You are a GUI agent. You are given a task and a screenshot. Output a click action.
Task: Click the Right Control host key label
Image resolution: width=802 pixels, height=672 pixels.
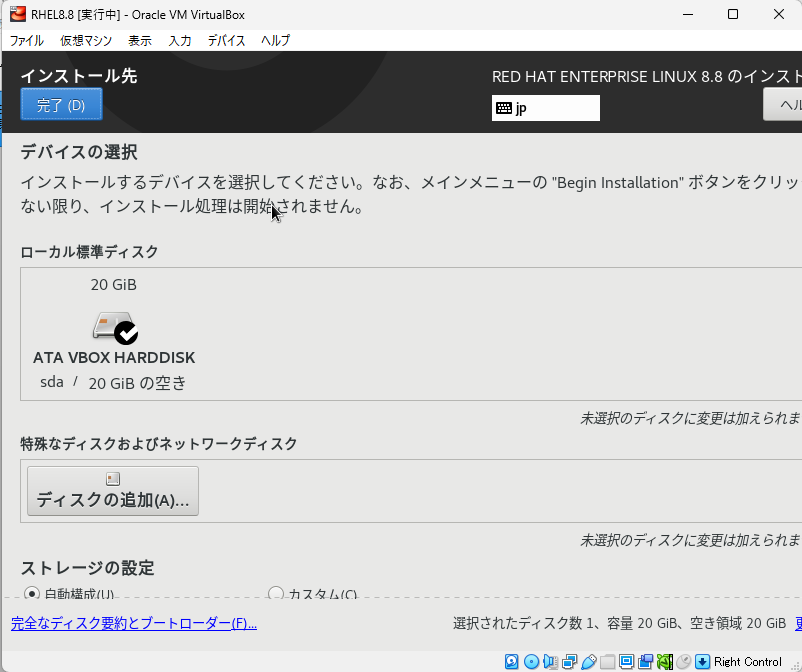[748, 662]
